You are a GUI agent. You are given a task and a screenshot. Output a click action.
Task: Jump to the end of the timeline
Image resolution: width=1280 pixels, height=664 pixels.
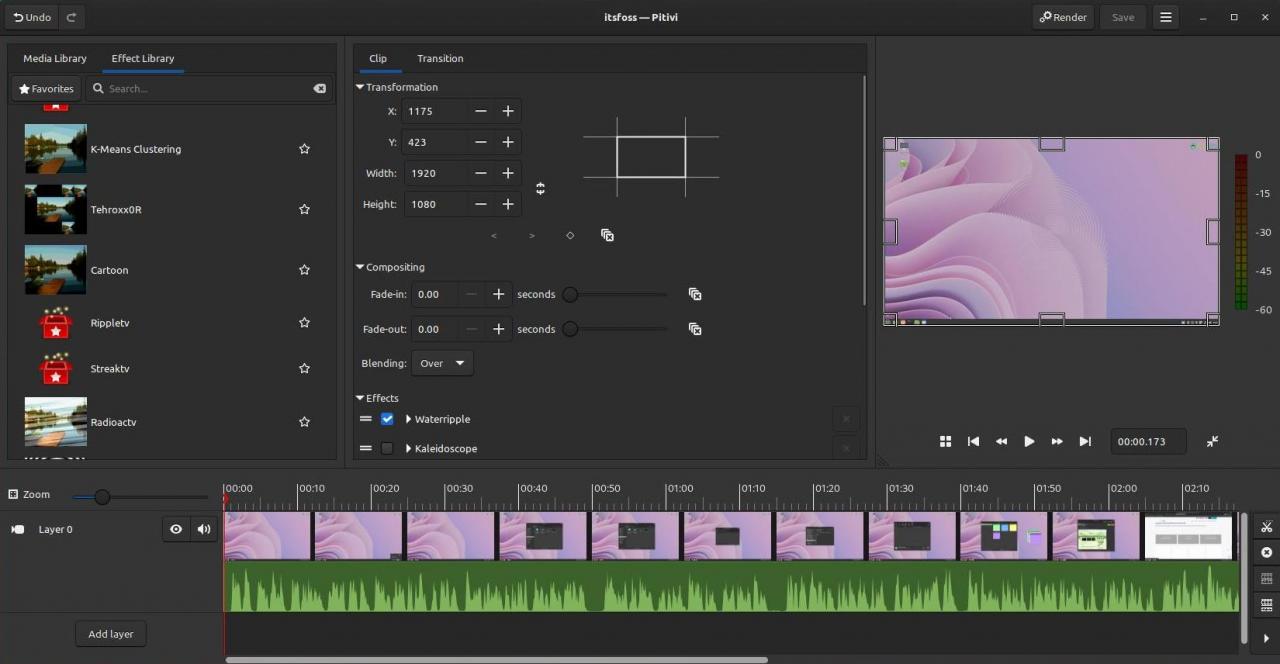(1085, 441)
